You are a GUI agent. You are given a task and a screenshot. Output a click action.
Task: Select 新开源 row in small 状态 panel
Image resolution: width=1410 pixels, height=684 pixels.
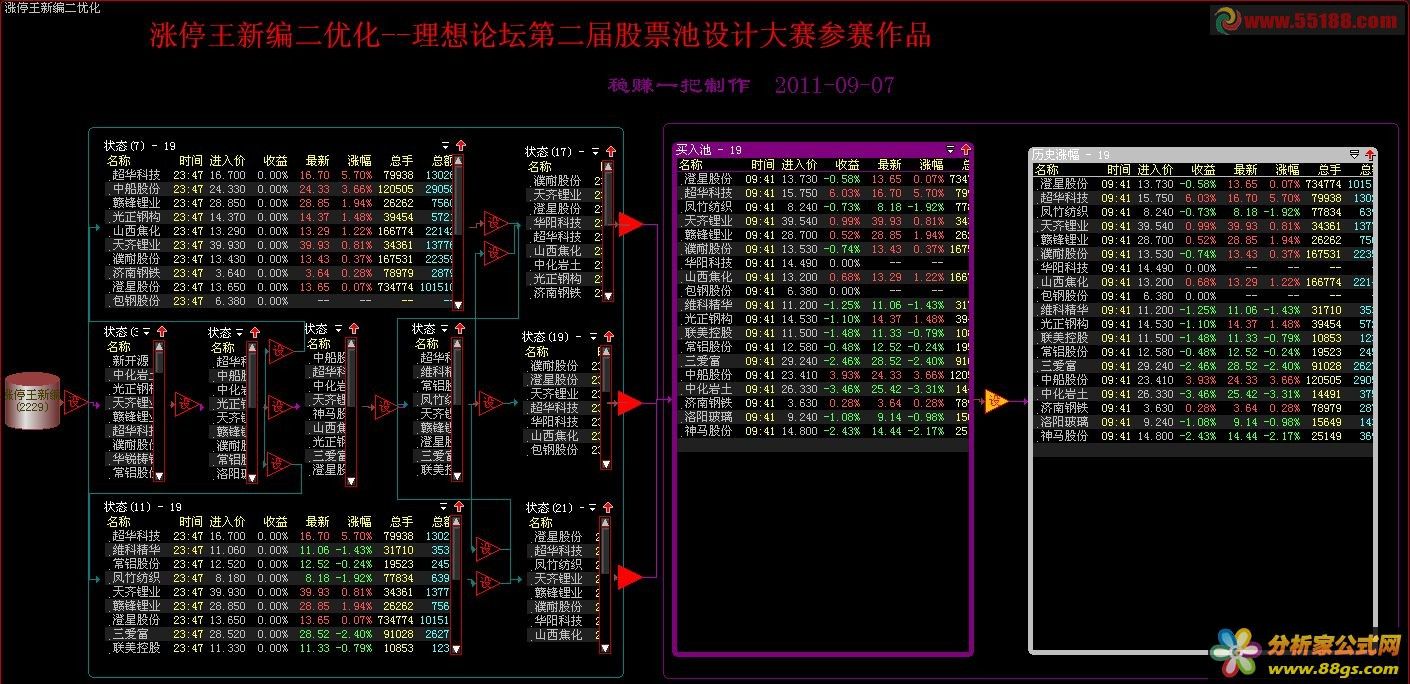(x=129, y=360)
